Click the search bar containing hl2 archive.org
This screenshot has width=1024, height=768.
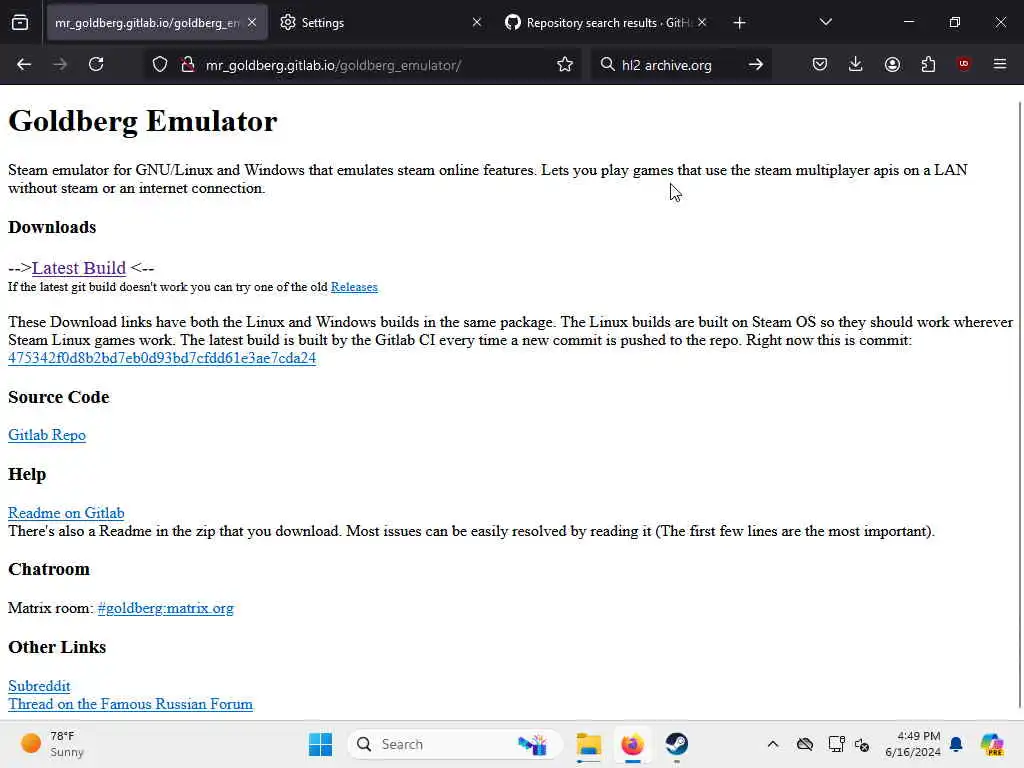tap(679, 65)
